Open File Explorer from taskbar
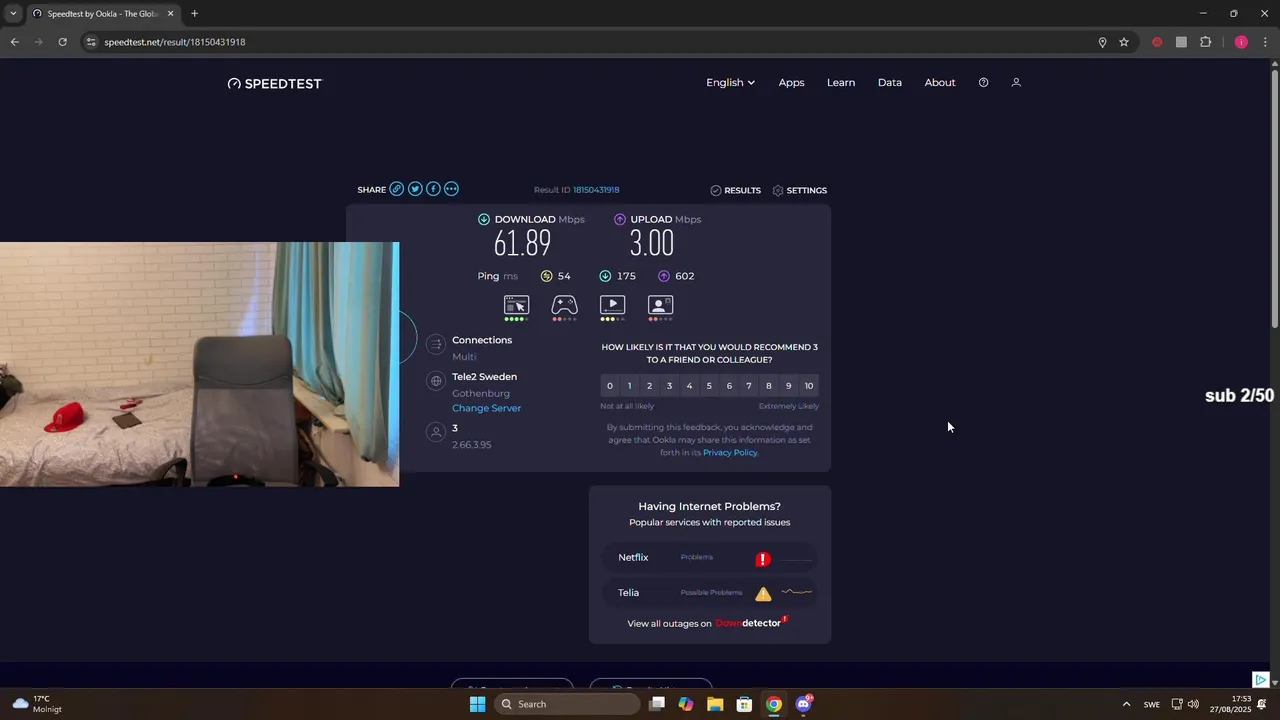This screenshot has width=1280, height=720. coord(715,704)
